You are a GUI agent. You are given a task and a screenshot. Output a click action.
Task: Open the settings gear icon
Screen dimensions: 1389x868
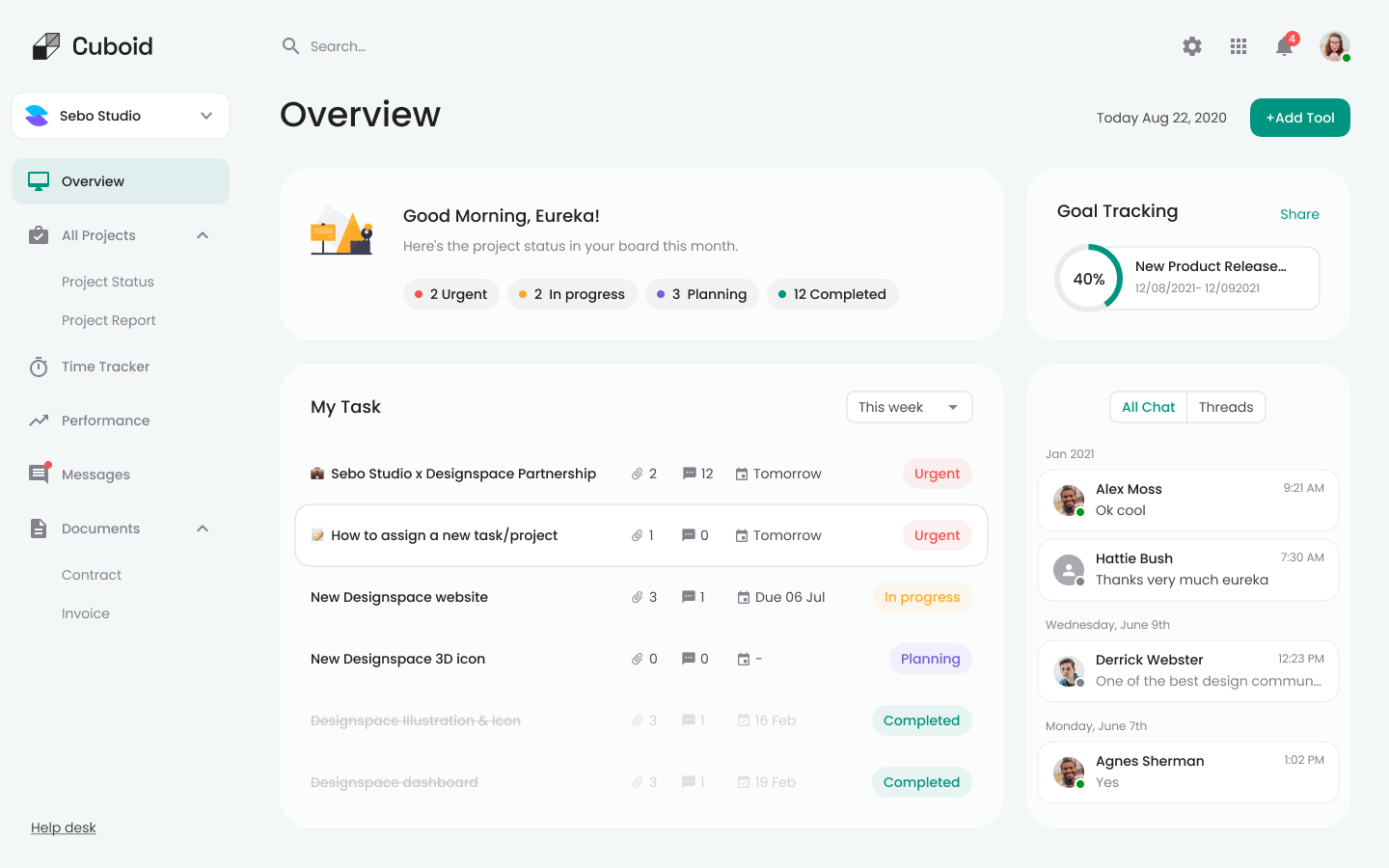point(1192,46)
